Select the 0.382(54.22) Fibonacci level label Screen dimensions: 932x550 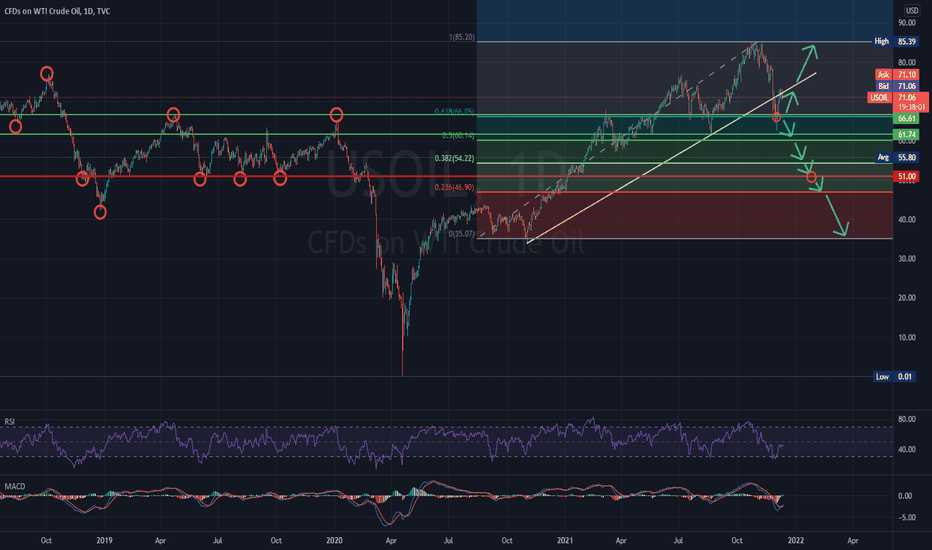454,158
